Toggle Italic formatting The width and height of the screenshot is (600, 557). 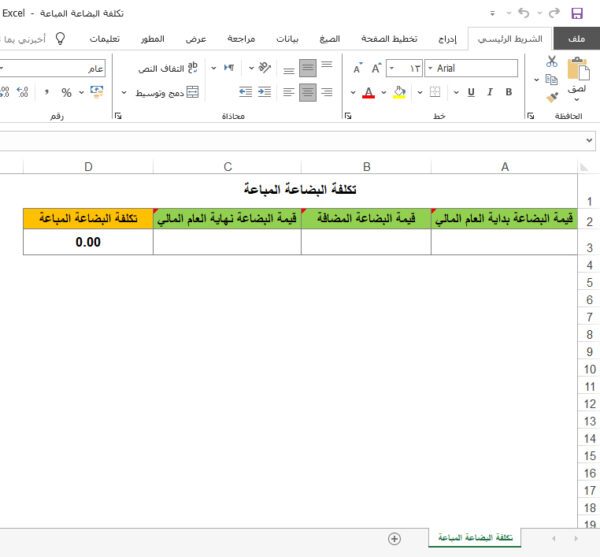pyautogui.click(x=490, y=92)
